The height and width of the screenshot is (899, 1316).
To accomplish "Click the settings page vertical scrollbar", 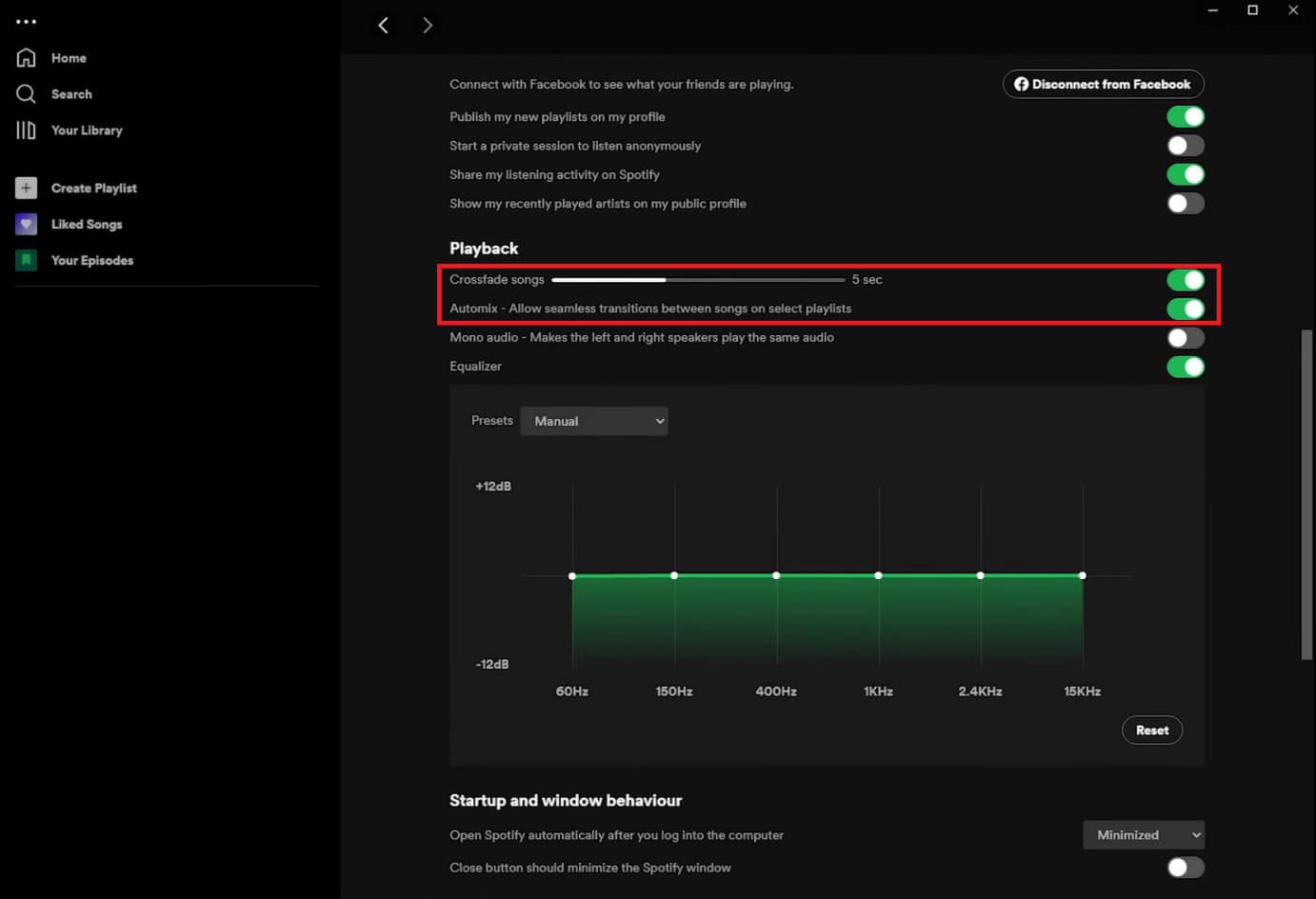I will 1307,494.
